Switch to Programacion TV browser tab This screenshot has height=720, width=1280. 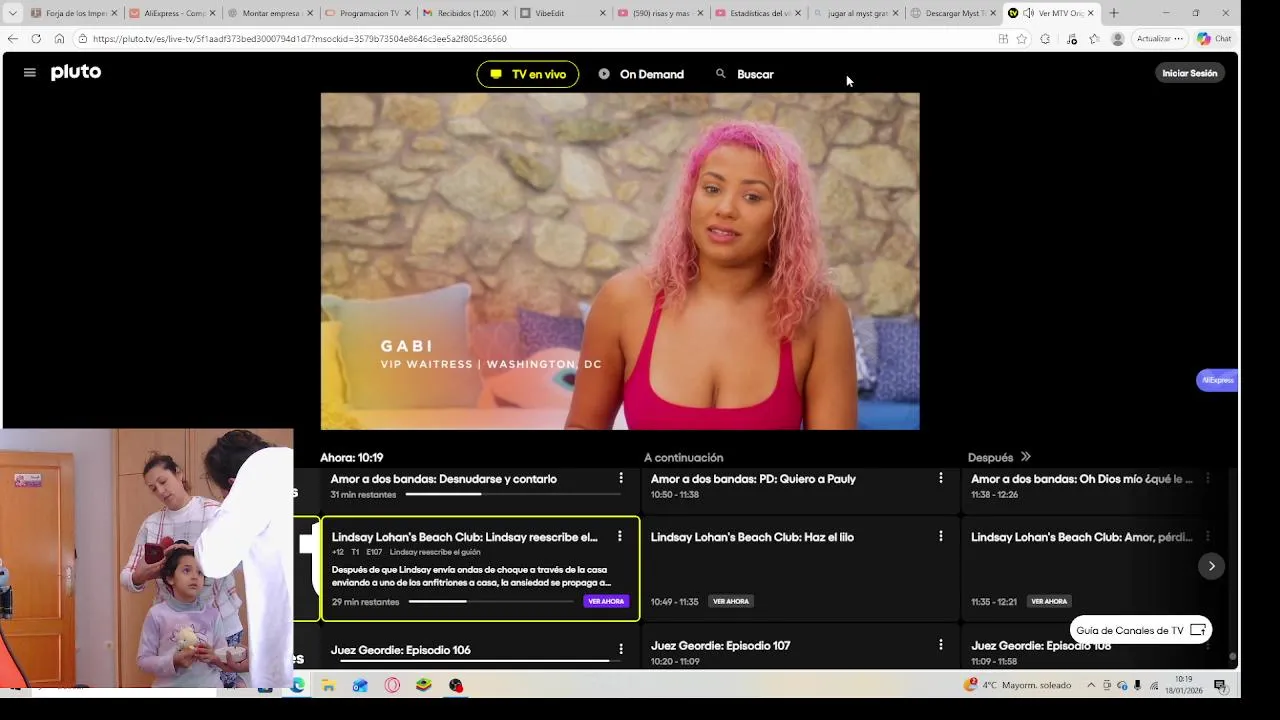tap(369, 13)
